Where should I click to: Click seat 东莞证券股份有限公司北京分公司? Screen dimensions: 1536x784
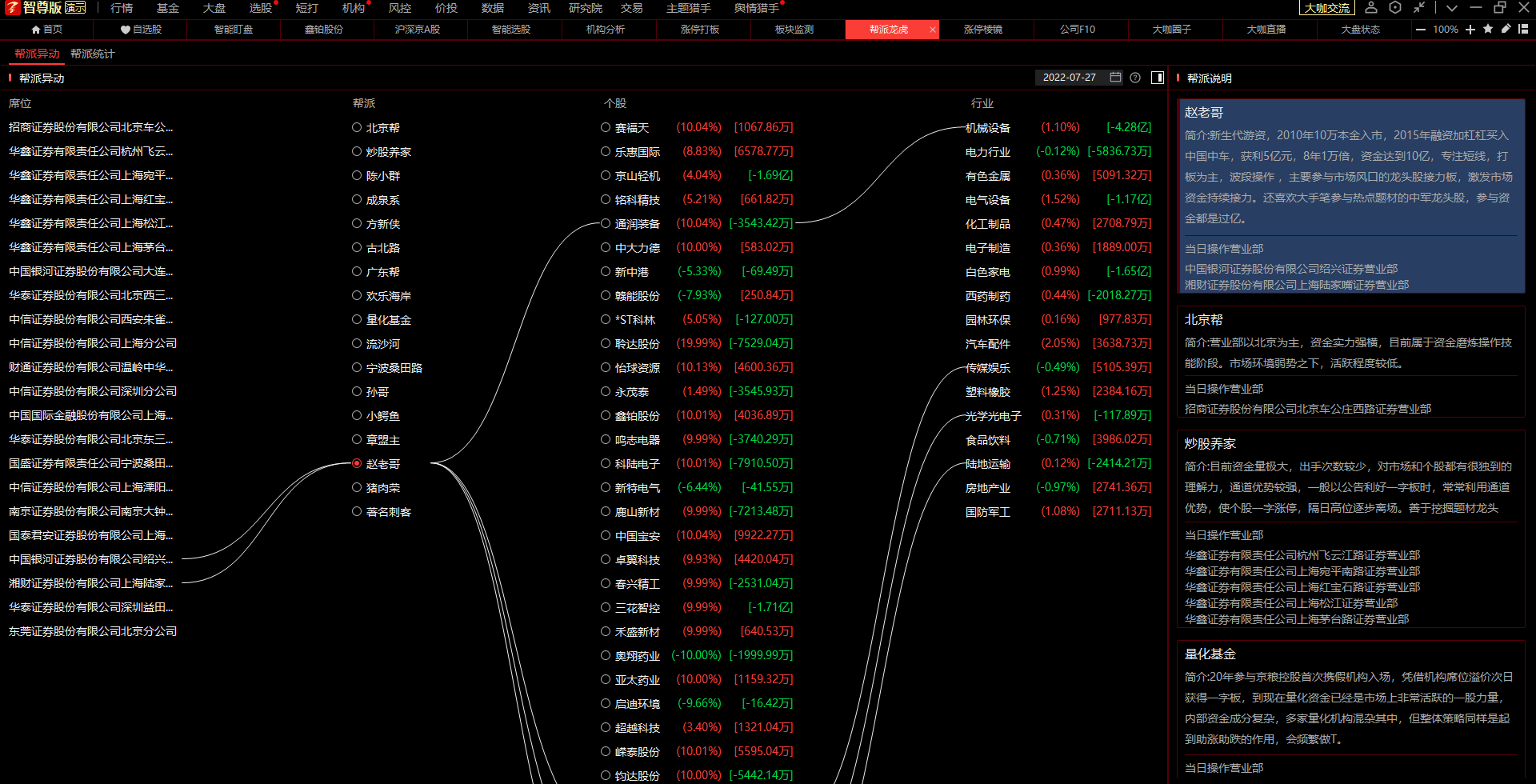pyautogui.click(x=93, y=631)
